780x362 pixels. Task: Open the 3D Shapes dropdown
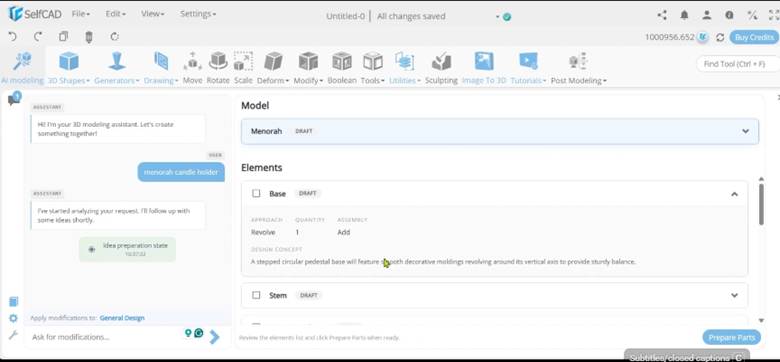69,67
